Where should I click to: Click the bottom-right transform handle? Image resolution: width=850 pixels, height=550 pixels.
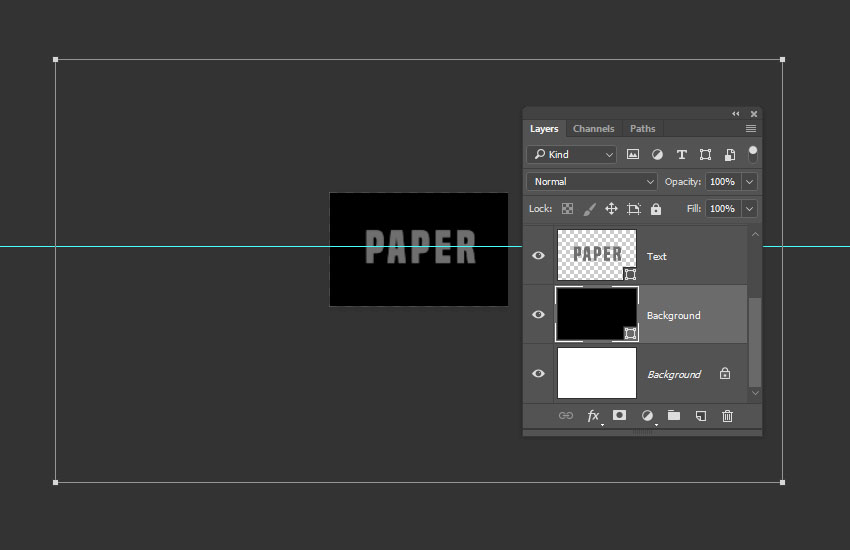(782, 482)
